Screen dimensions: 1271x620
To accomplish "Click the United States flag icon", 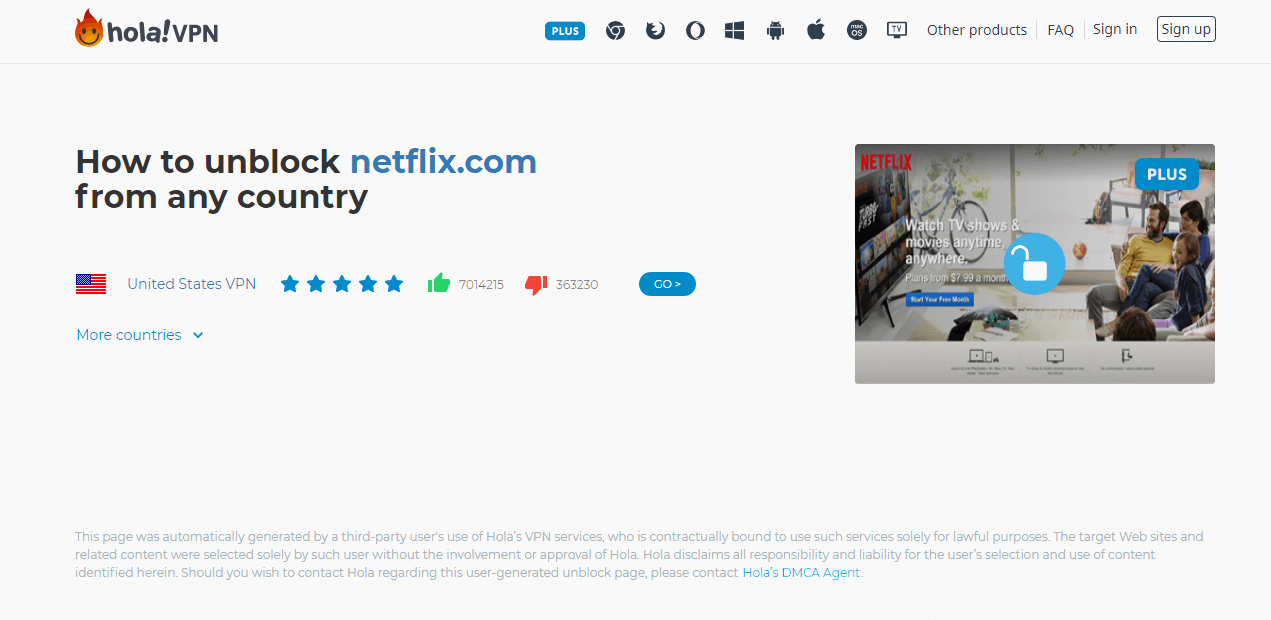I will tap(91, 284).
